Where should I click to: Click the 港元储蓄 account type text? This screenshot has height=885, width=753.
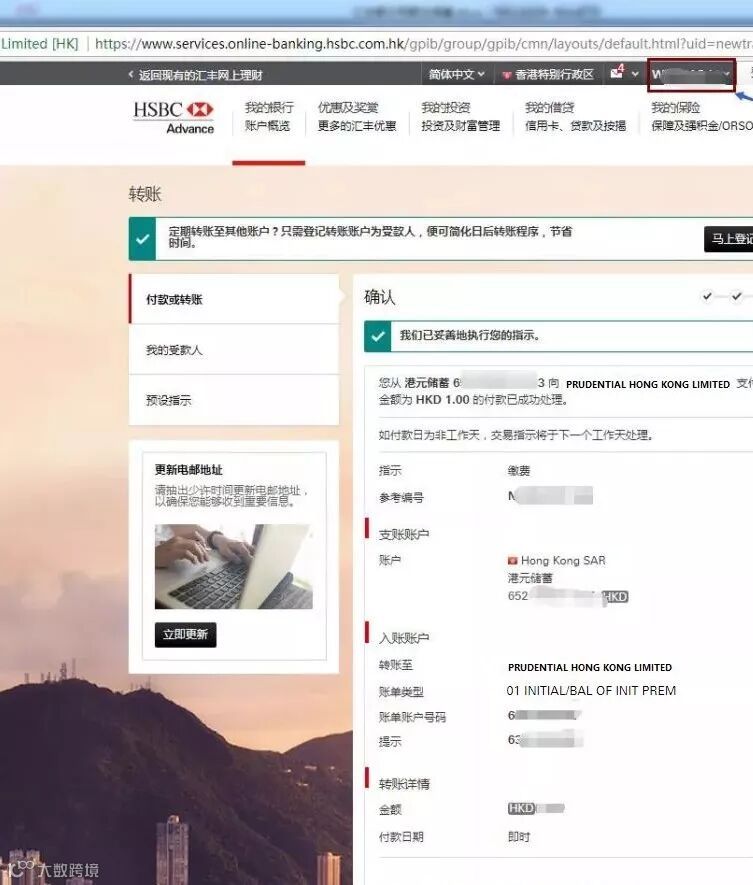(530, 578)
